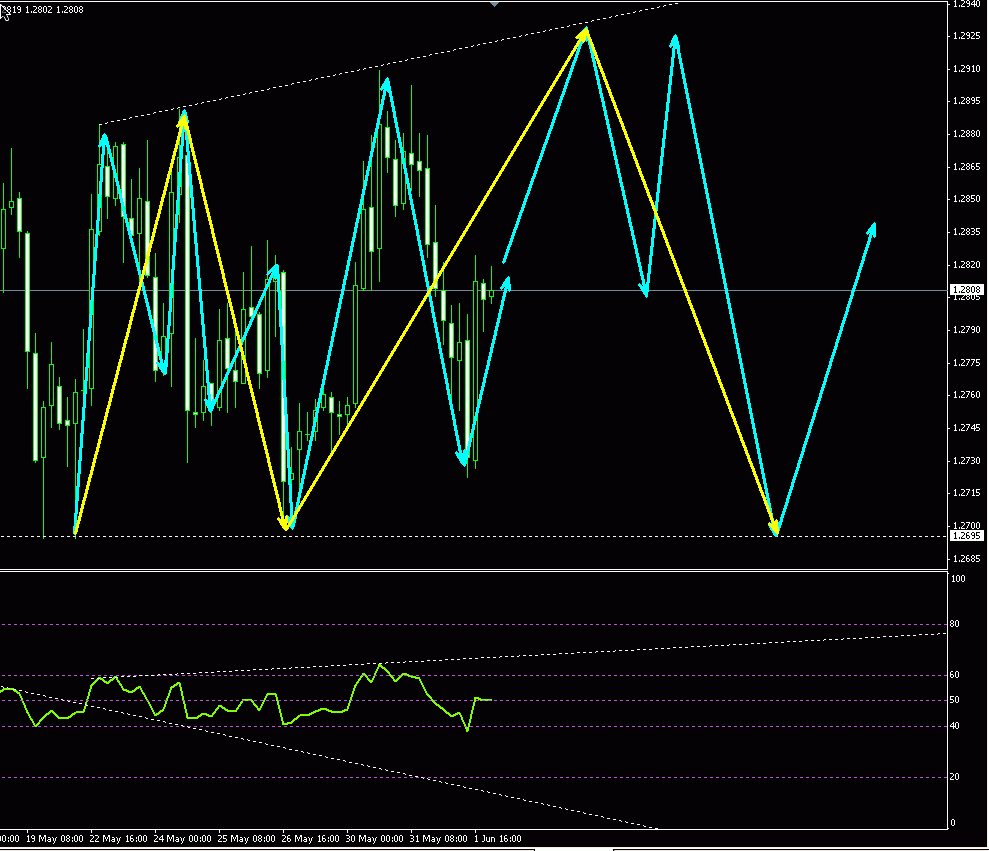Image resolution: width=989 pixels, height=851 pixels.
Task: Click the indicator level 50 label
Action: (955, 700)
